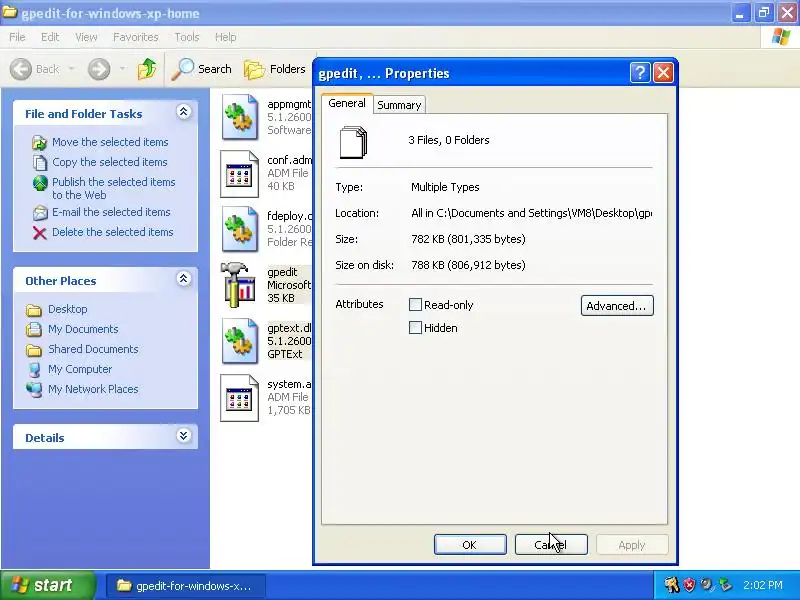Open My Computer from Other Places
Screen dimensions: 800x600
coord(80,369)
